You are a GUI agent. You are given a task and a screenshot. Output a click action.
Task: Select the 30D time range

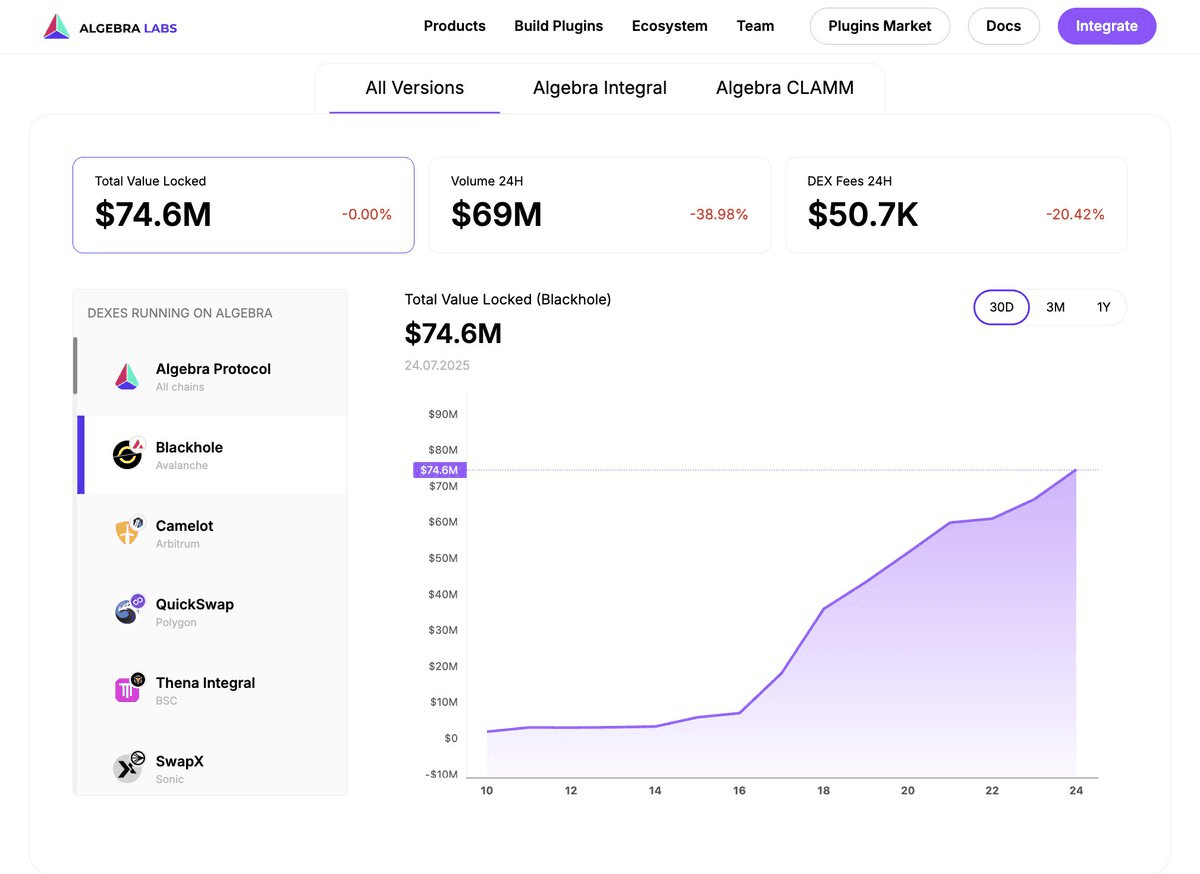point(1001,307)
